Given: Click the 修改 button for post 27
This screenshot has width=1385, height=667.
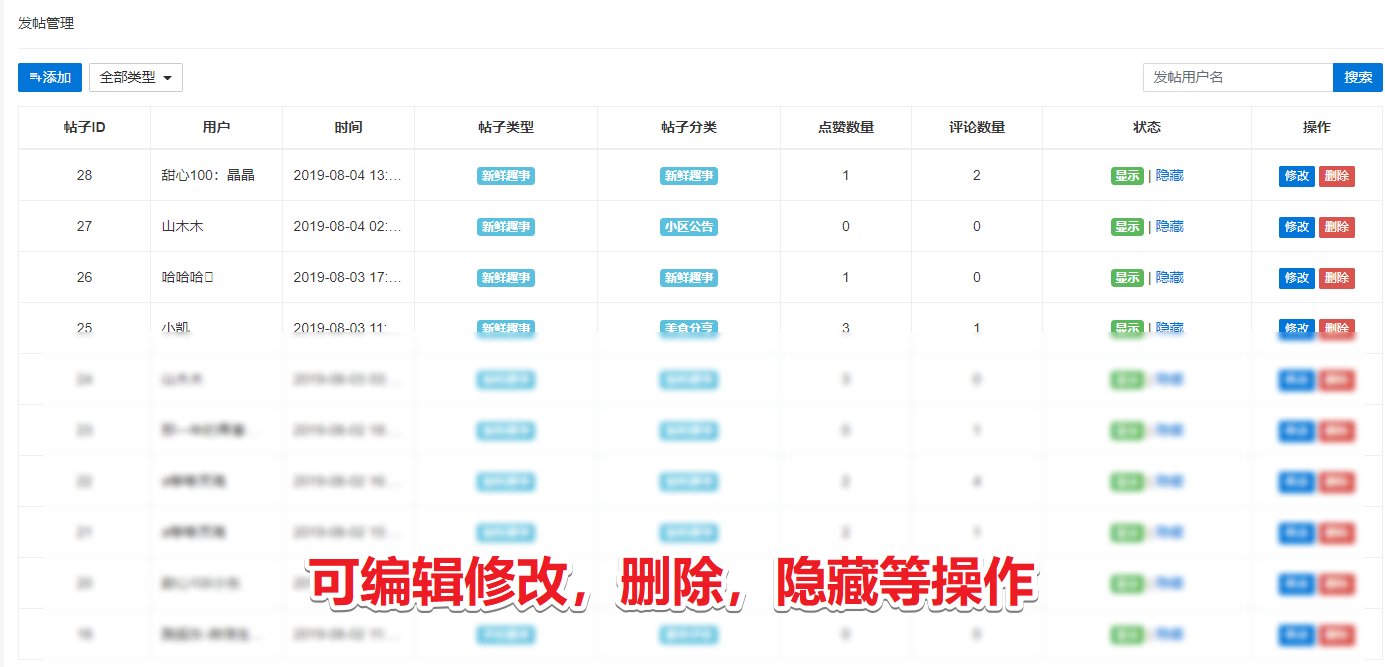Looking at the screenshot, I should [1297, 227].
